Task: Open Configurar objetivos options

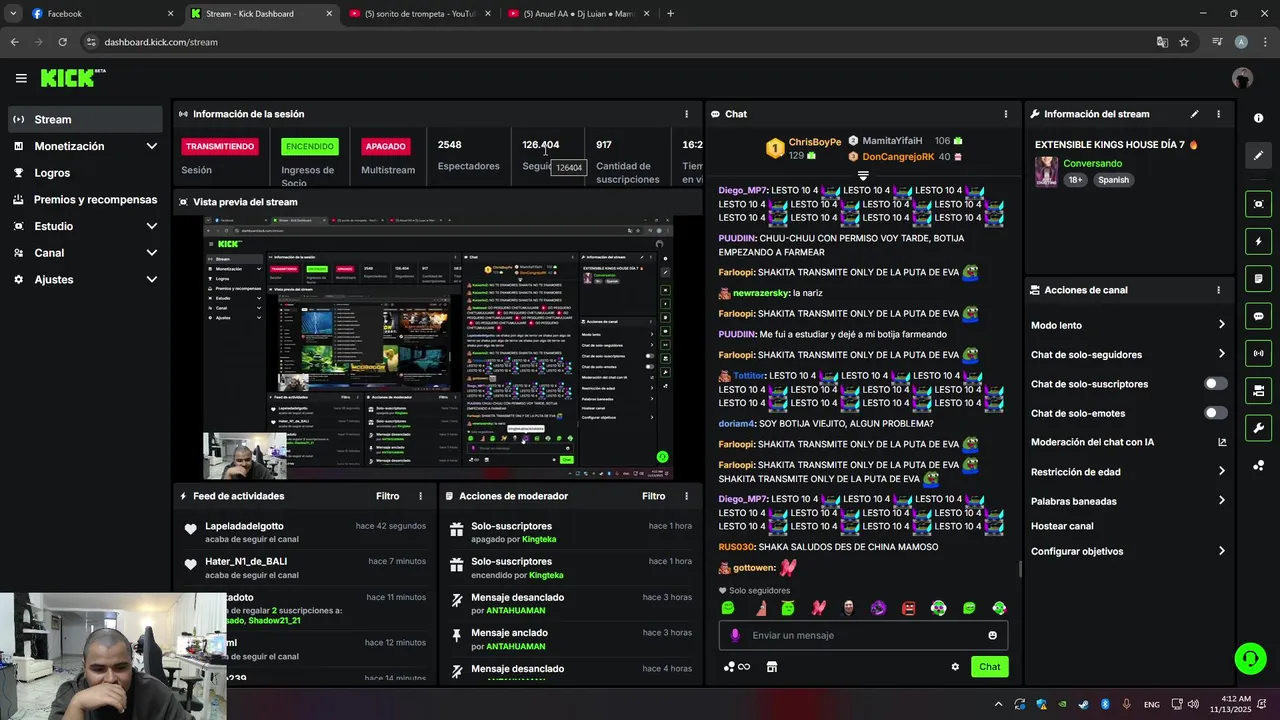Action: pyautogui.click(x=1128, y=551)
